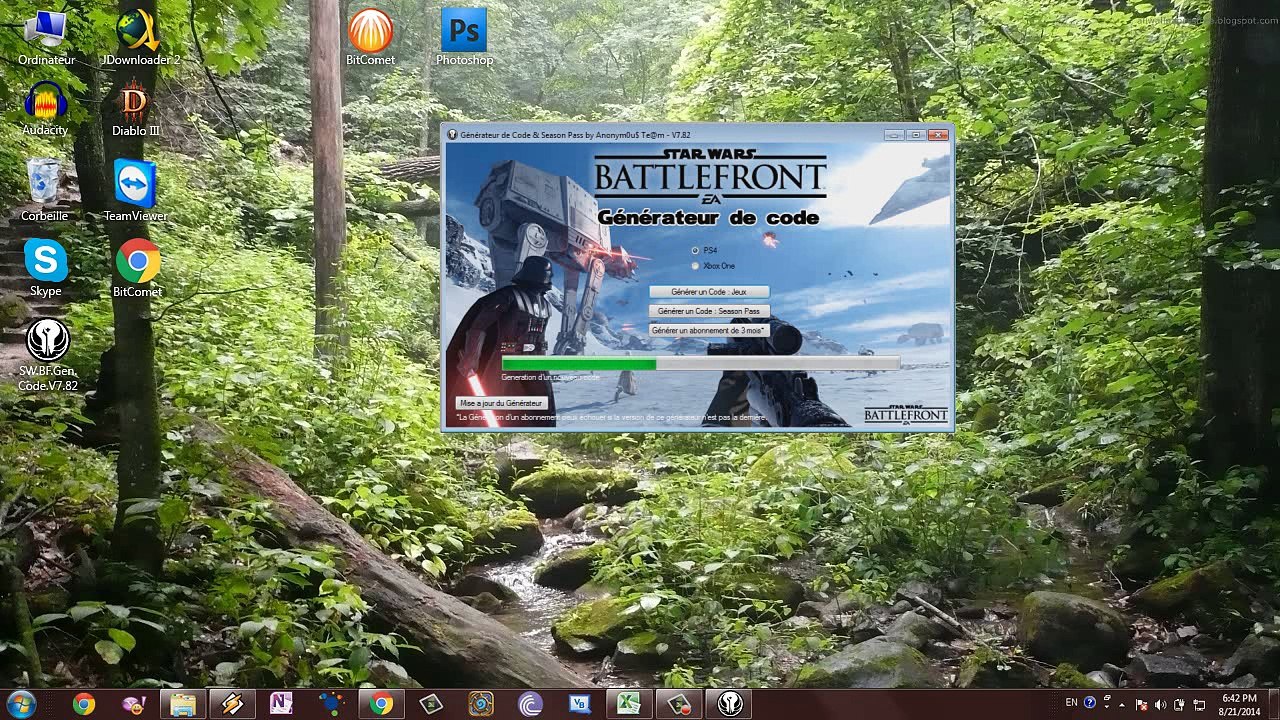
Task: Open the network tray icon
Action: click(x=1198, y=704)
